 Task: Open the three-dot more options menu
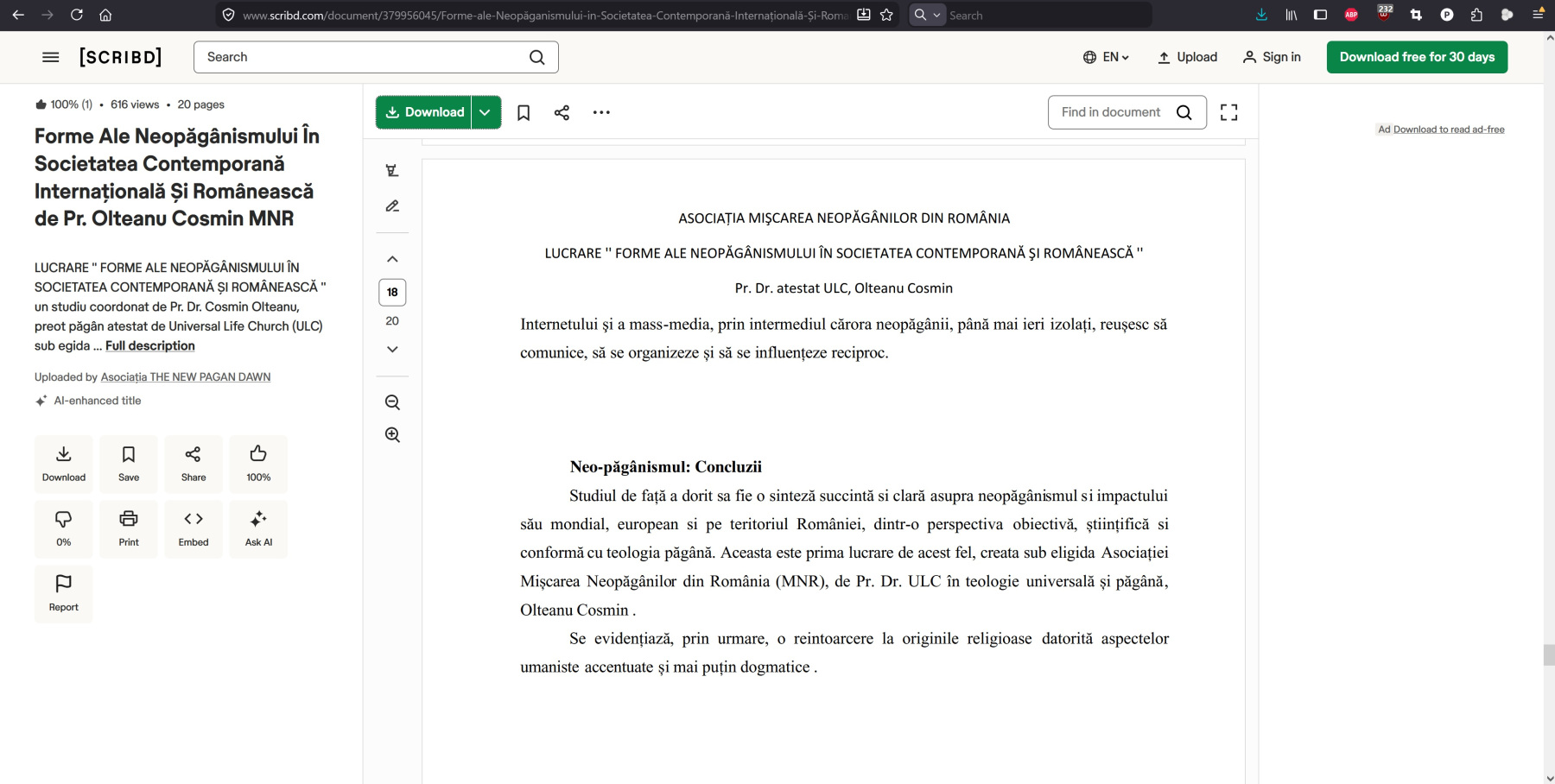tap(601, 112)
